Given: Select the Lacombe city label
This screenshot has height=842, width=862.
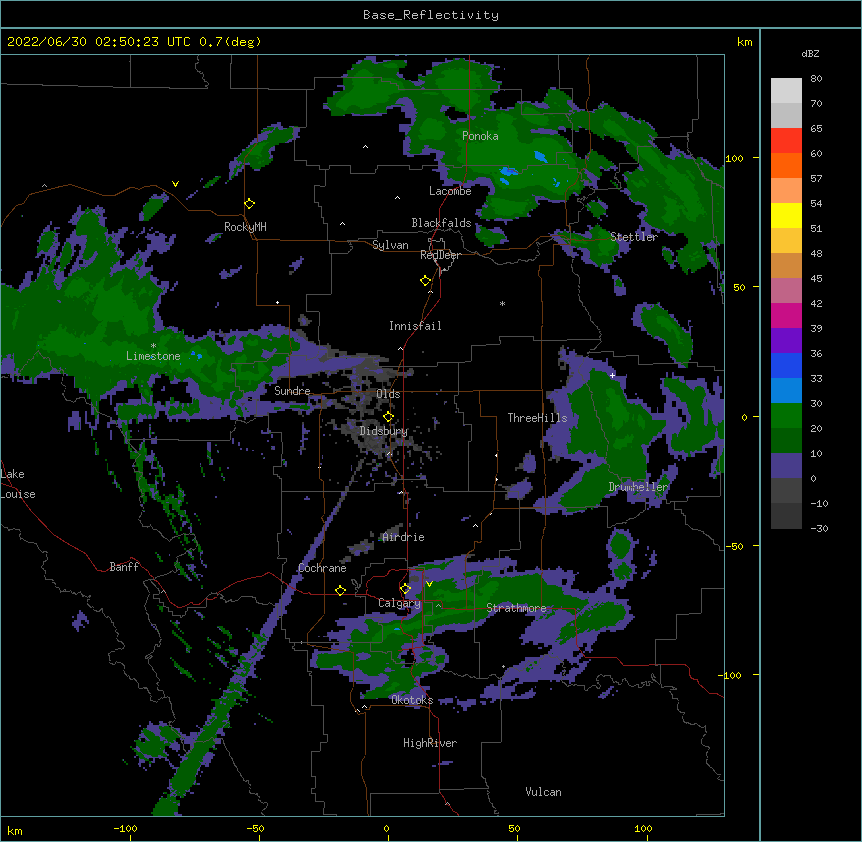Looking at the screenshot, I should 450,191.
